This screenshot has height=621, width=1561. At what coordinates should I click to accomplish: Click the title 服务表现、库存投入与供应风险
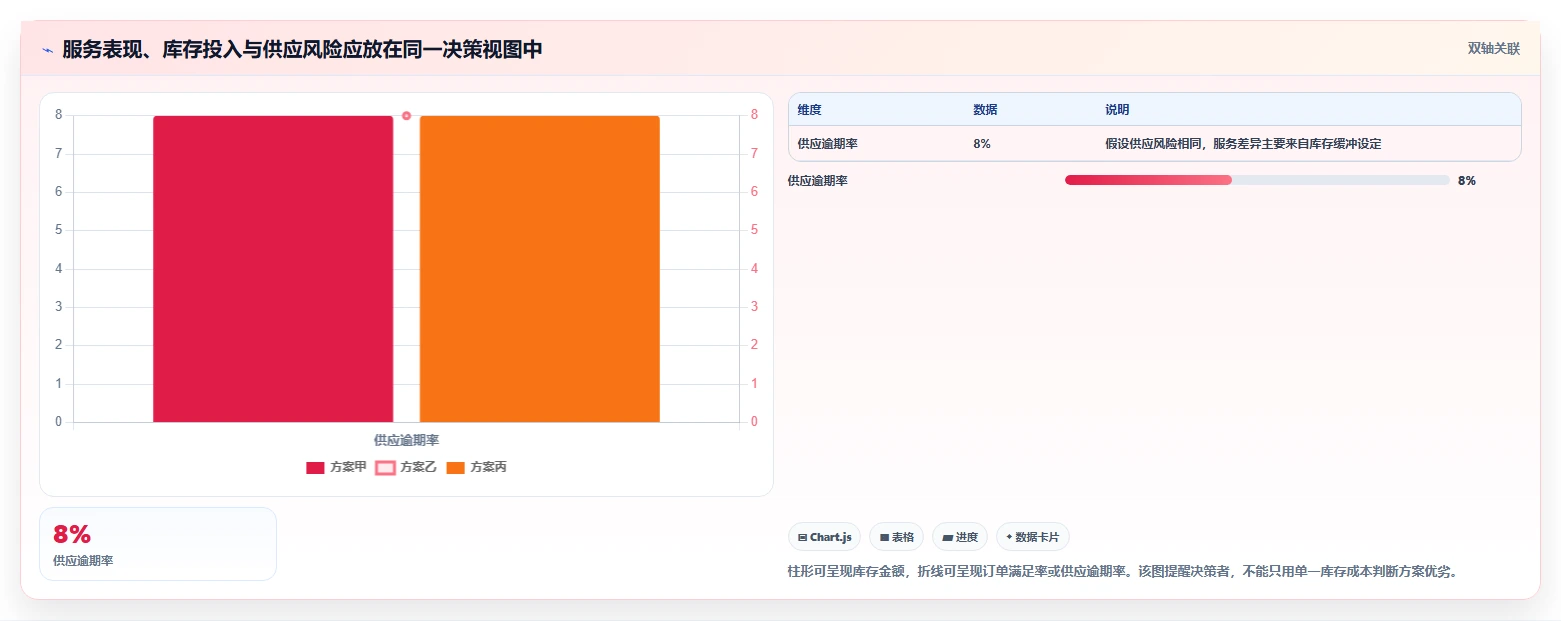pyautogui.click(x=302, y=50)
